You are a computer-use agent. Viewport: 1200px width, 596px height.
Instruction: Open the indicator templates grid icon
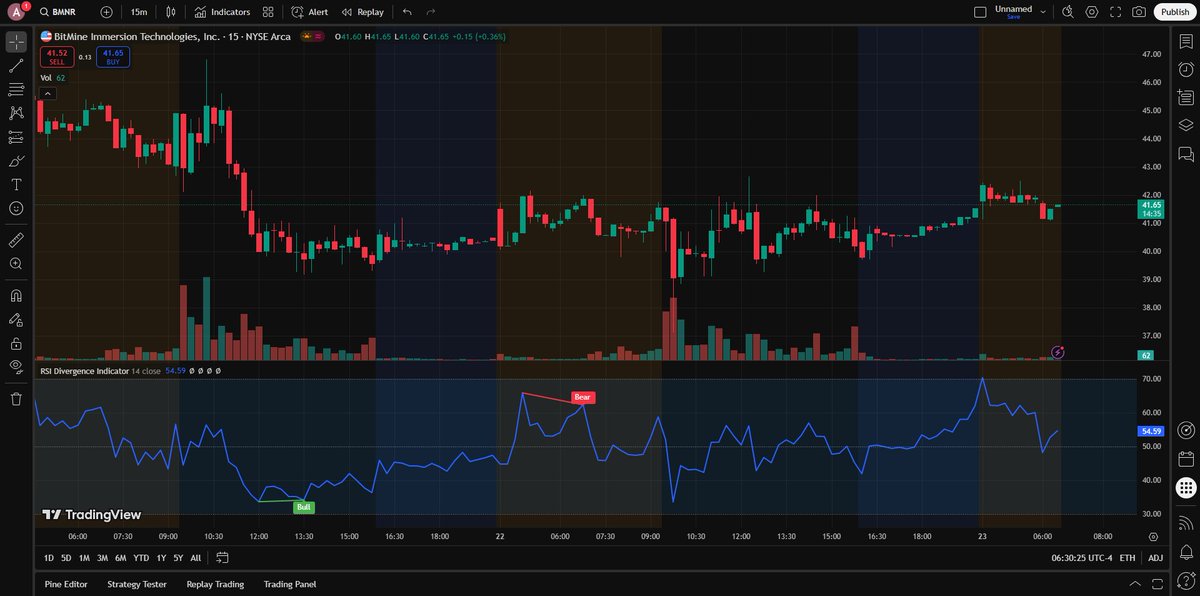coord(268,12)
